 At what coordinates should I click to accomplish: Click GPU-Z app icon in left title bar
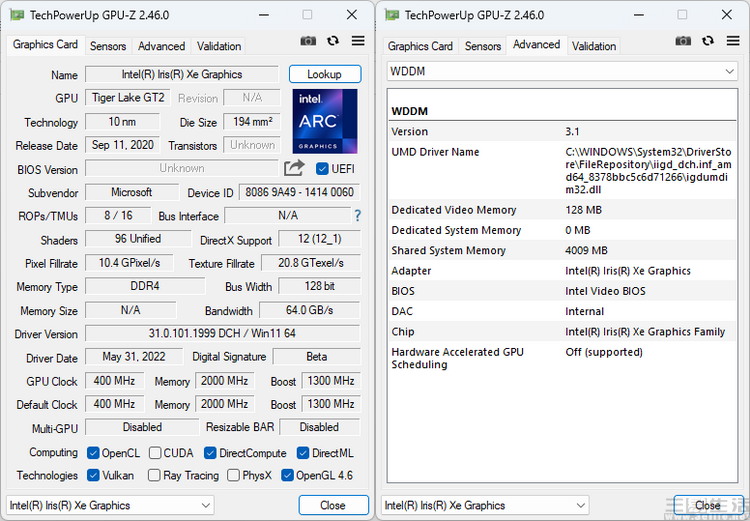tap(17, 15)
